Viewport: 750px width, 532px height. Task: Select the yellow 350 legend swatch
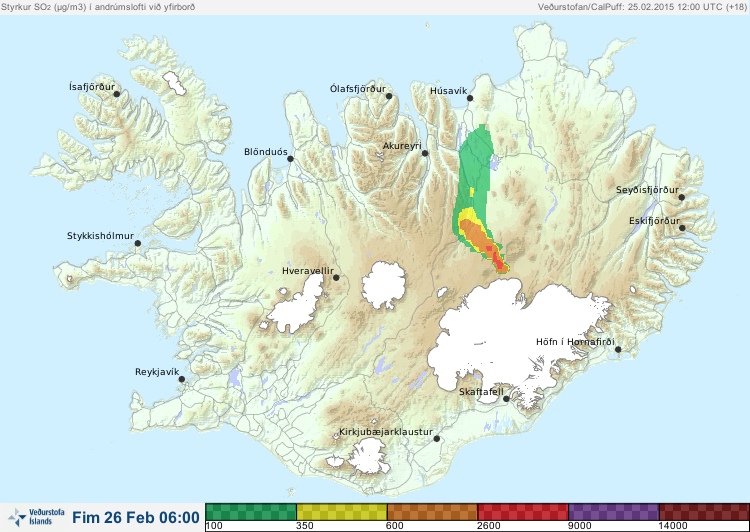click(x=342, y=512)
